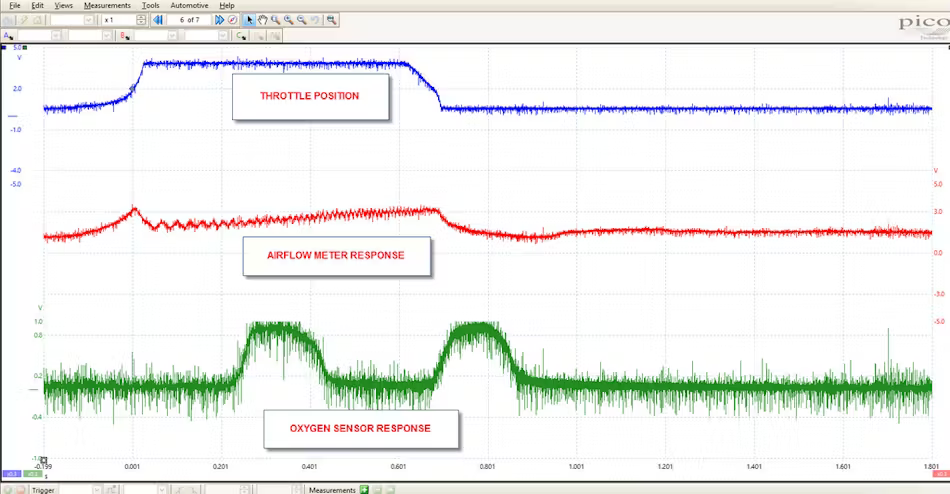Click the zoom factor x1 spinner

point(141,20)
